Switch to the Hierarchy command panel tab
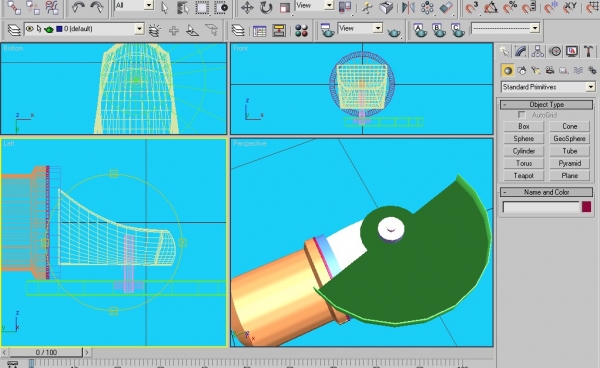 [x=538, y=51]
